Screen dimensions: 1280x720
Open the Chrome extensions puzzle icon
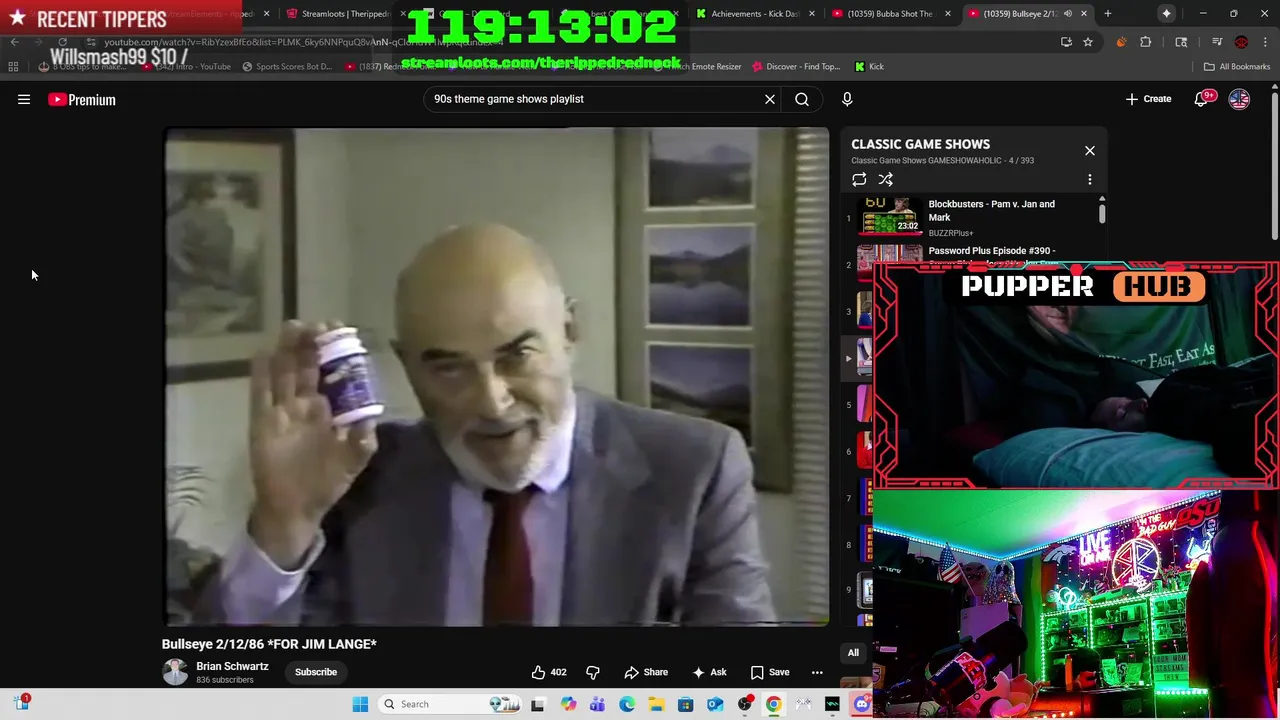pyautogui.click(x=1146, y=42)
